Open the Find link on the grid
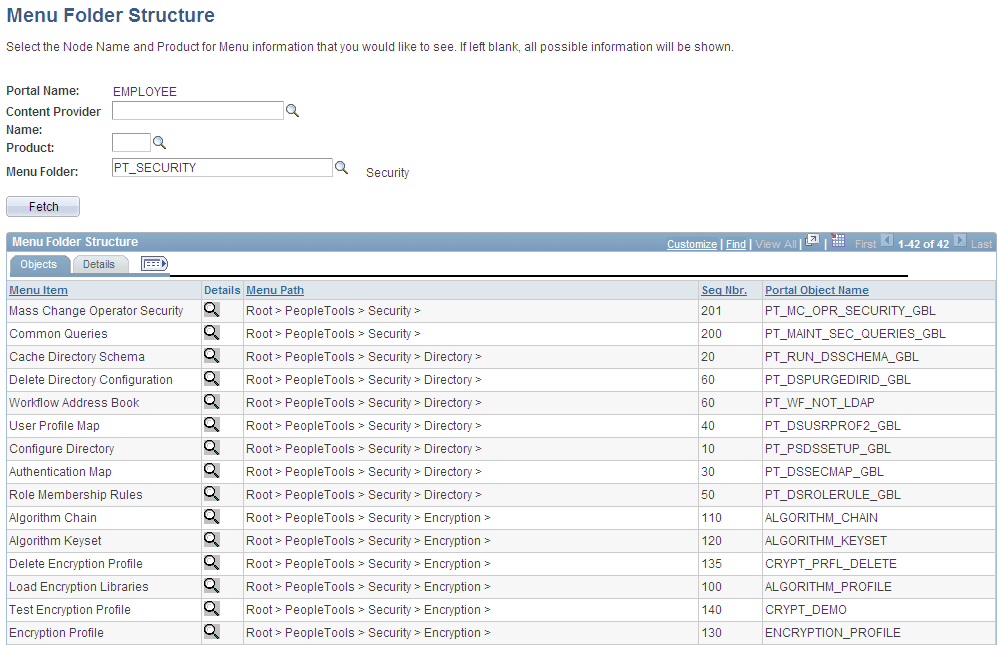The width and height of the screenshot is (1003, 645). tap(735, 243)
